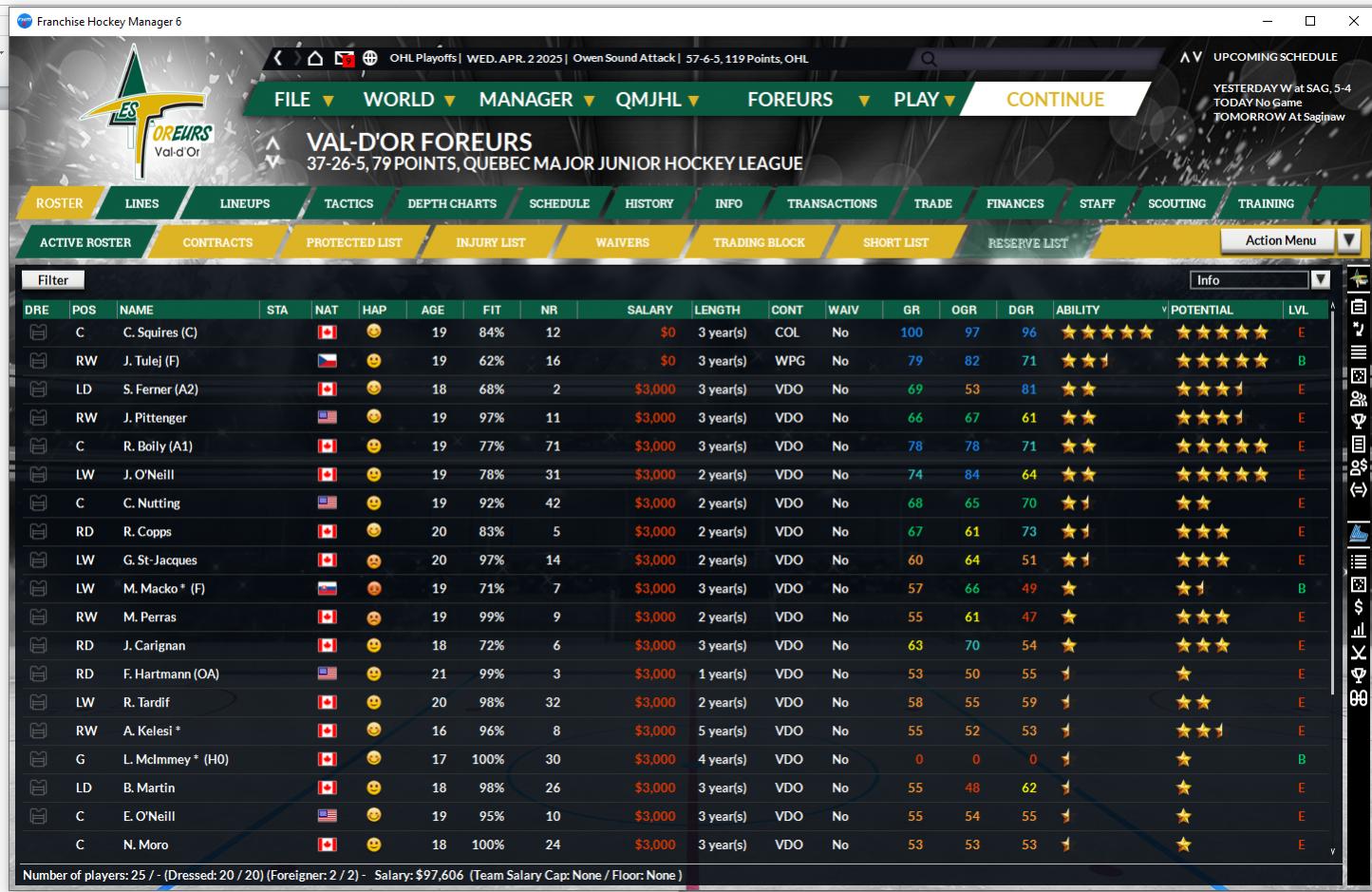The height and width of the screenshot is (892, 1372).
Task: Select player row N. Moro
Action: point(674,845)
